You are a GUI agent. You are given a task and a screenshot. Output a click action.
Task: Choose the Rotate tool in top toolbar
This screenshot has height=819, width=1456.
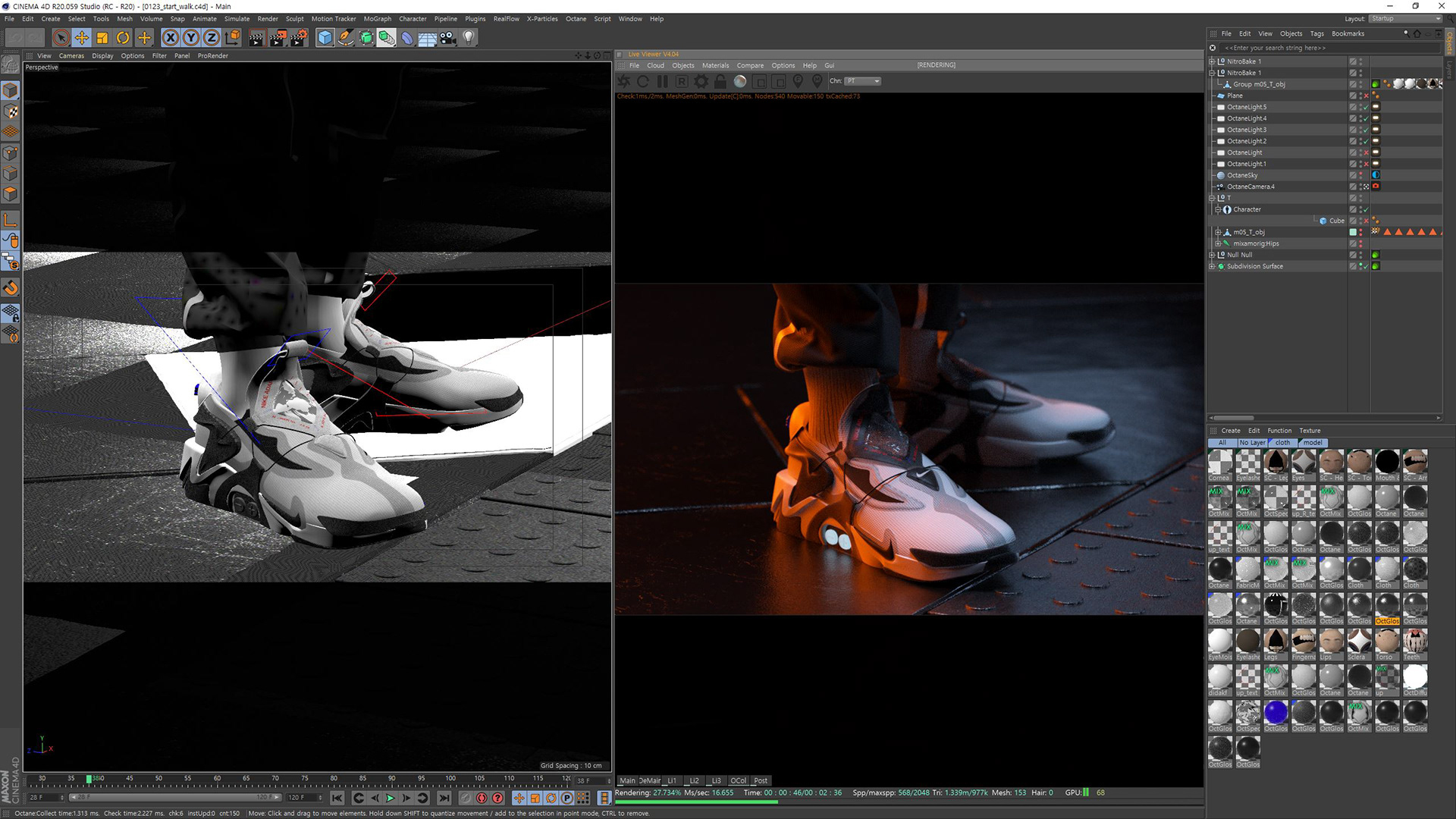tap(123, 37)
